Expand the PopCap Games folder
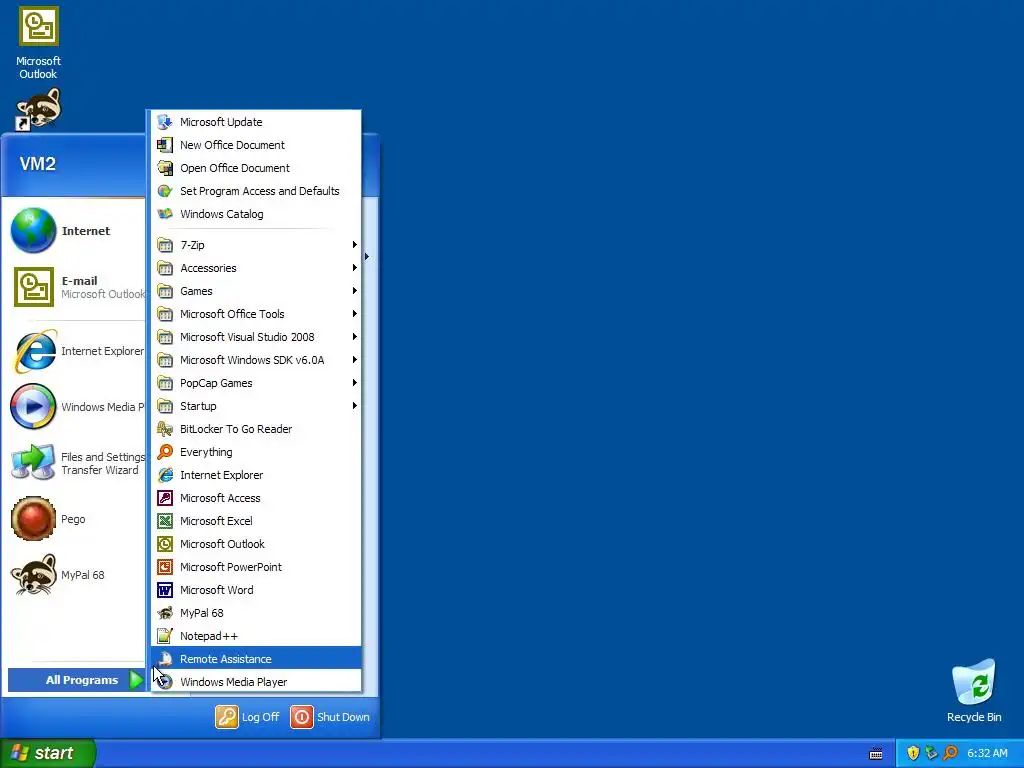 click(255, 383)
